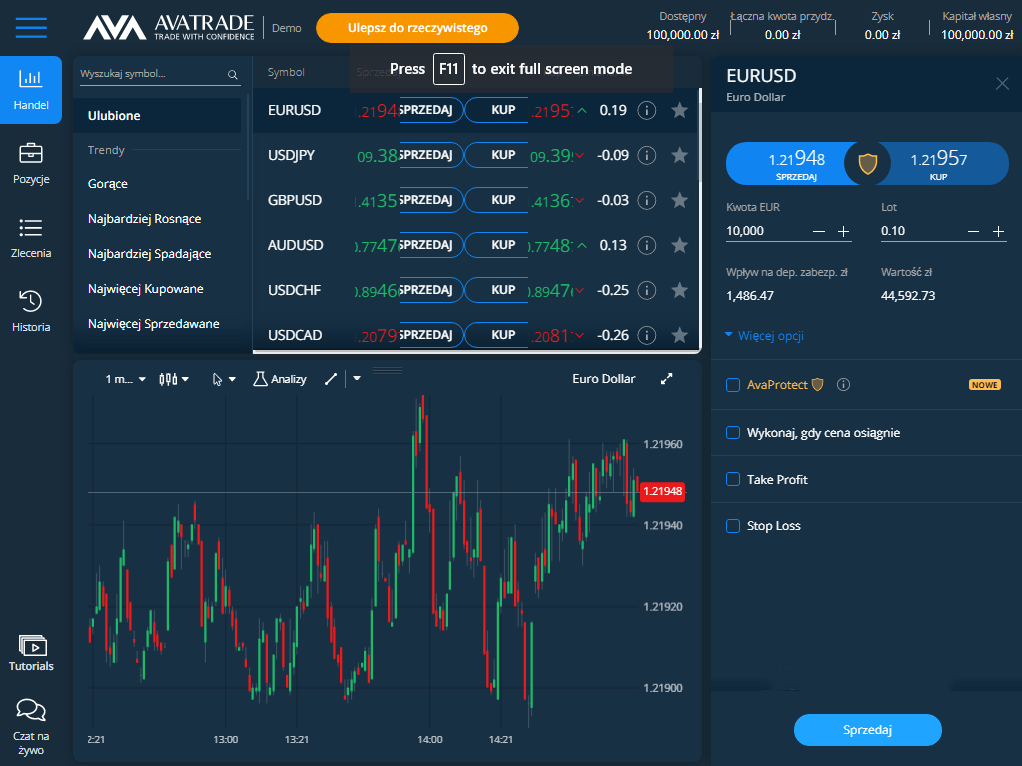The height and width of the screenshot is (766, 1022).
Task: Open candlestick chart type dropdown
Action: click(174, 379)
